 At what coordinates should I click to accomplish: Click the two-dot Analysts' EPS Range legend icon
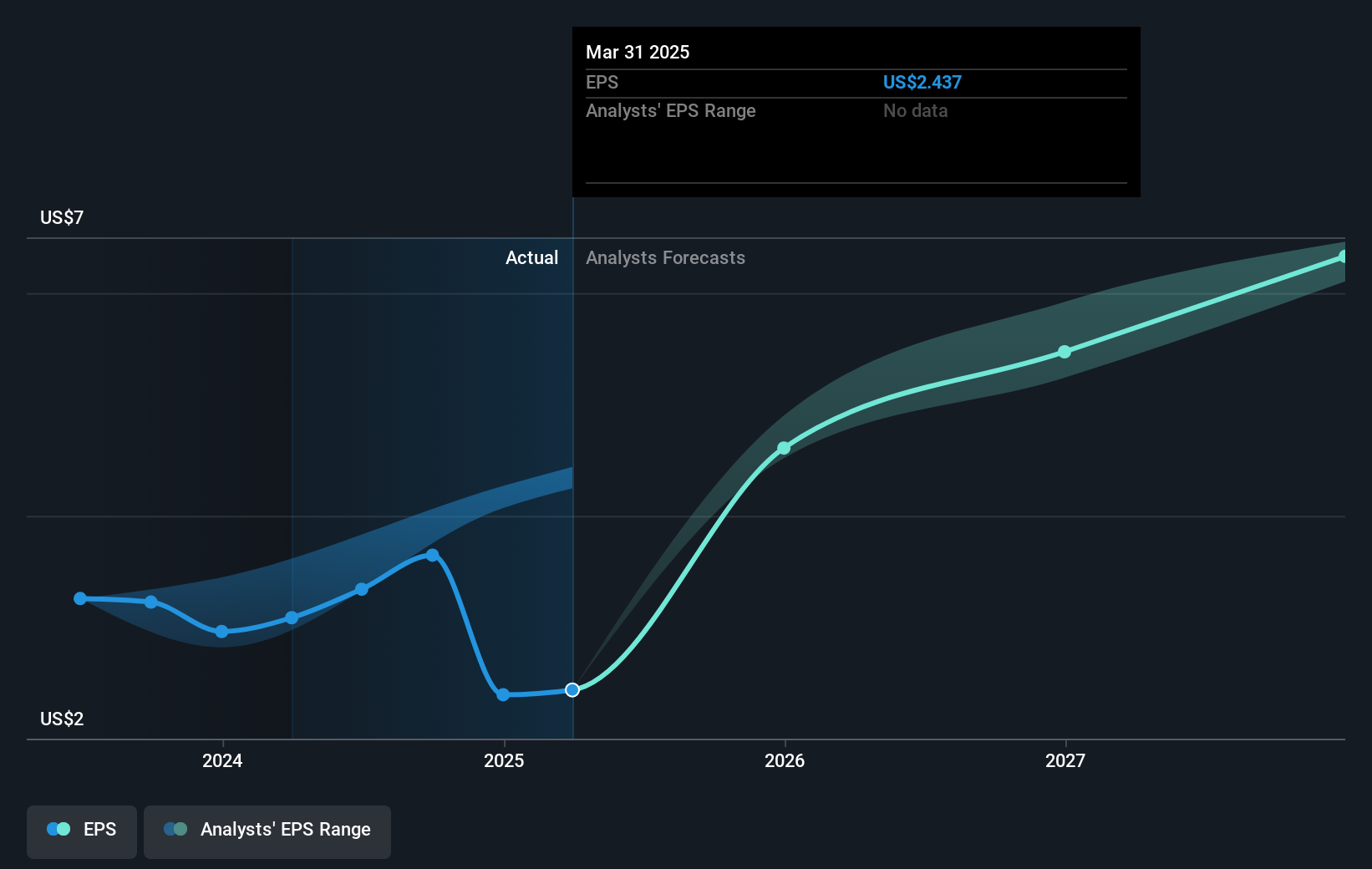tap(175, 829)
